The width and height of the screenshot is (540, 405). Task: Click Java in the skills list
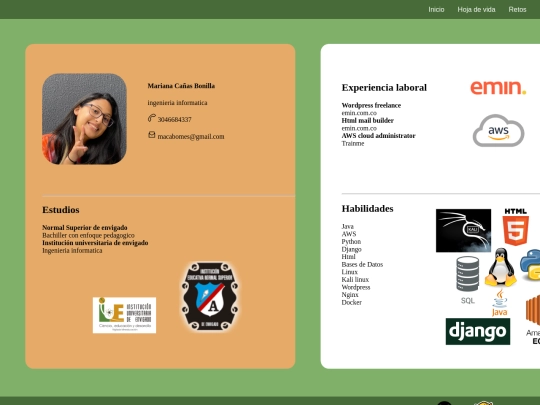[347, 226]
